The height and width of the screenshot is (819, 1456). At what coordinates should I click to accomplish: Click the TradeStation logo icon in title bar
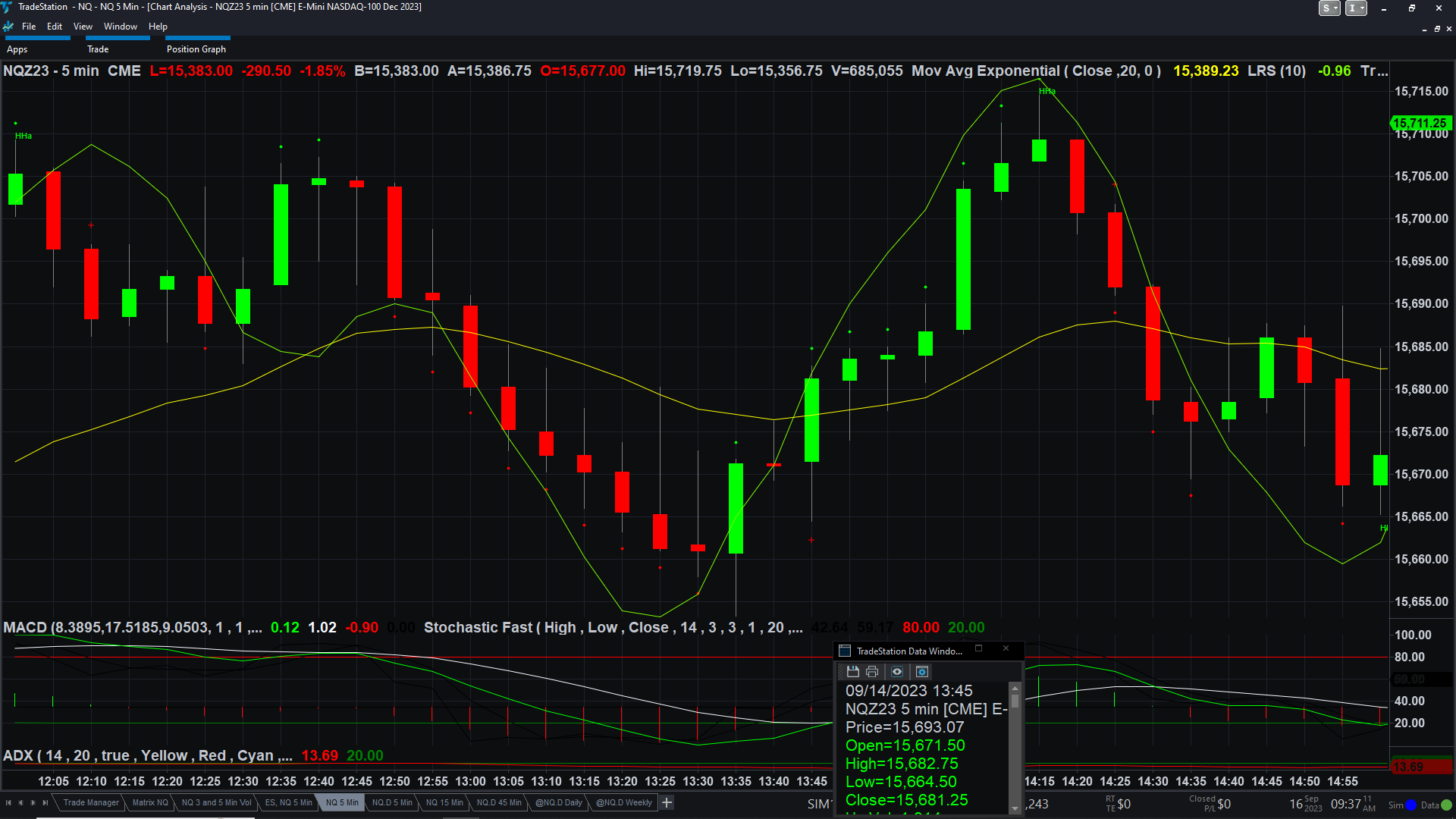(7, 7)
